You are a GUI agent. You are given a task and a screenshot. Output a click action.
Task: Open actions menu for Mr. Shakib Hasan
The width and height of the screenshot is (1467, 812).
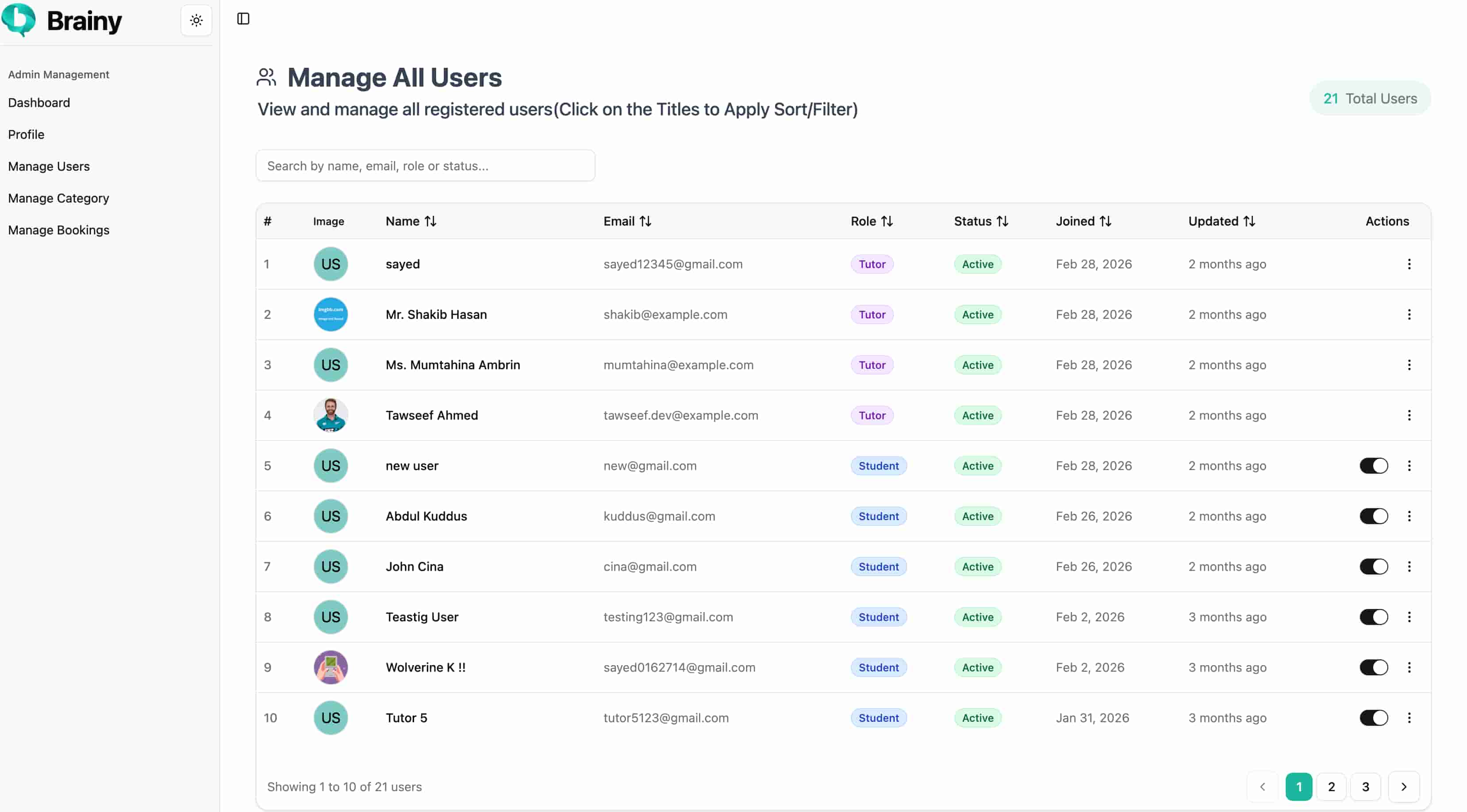1409,314
